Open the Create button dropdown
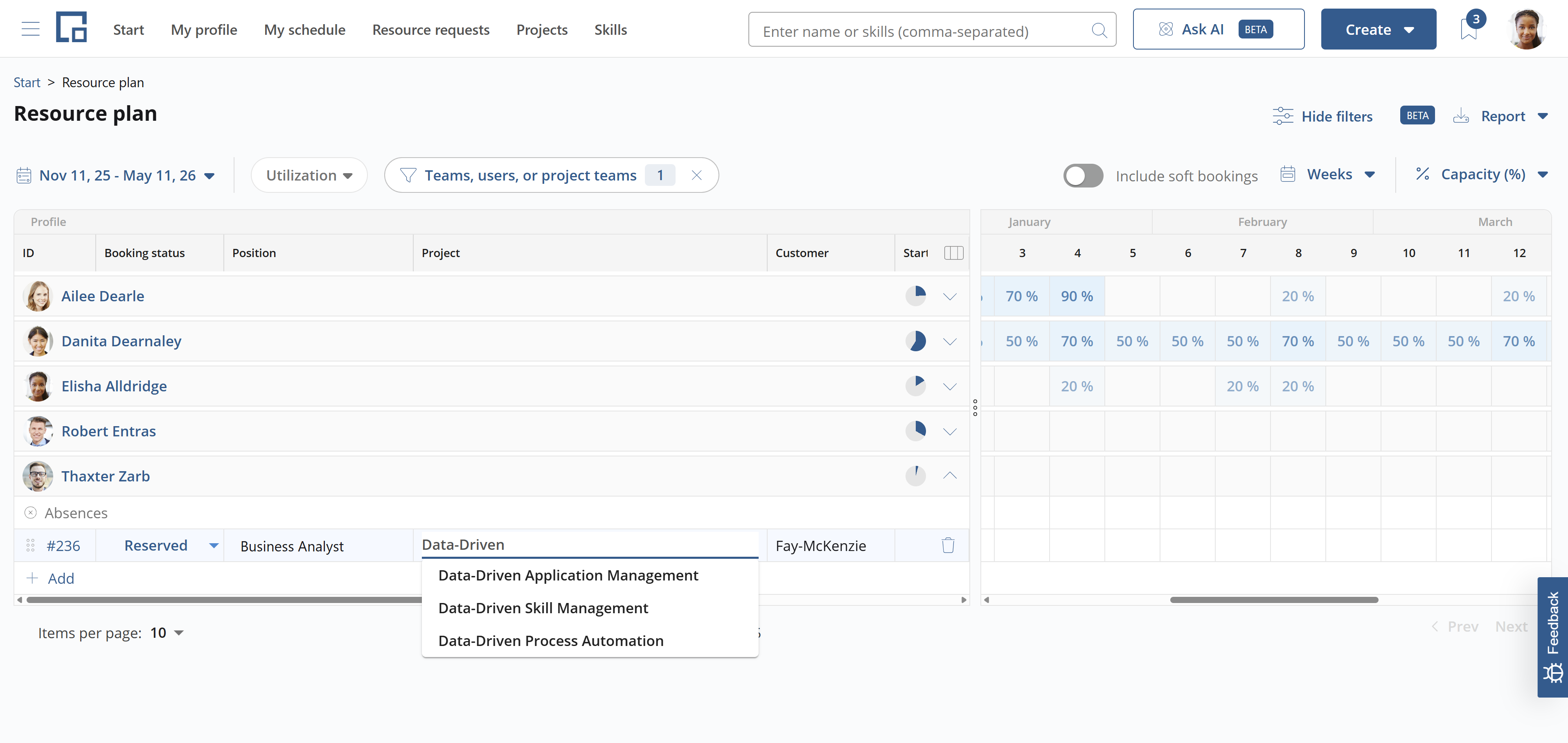The image size is (1568, 743). point(1378,29)
